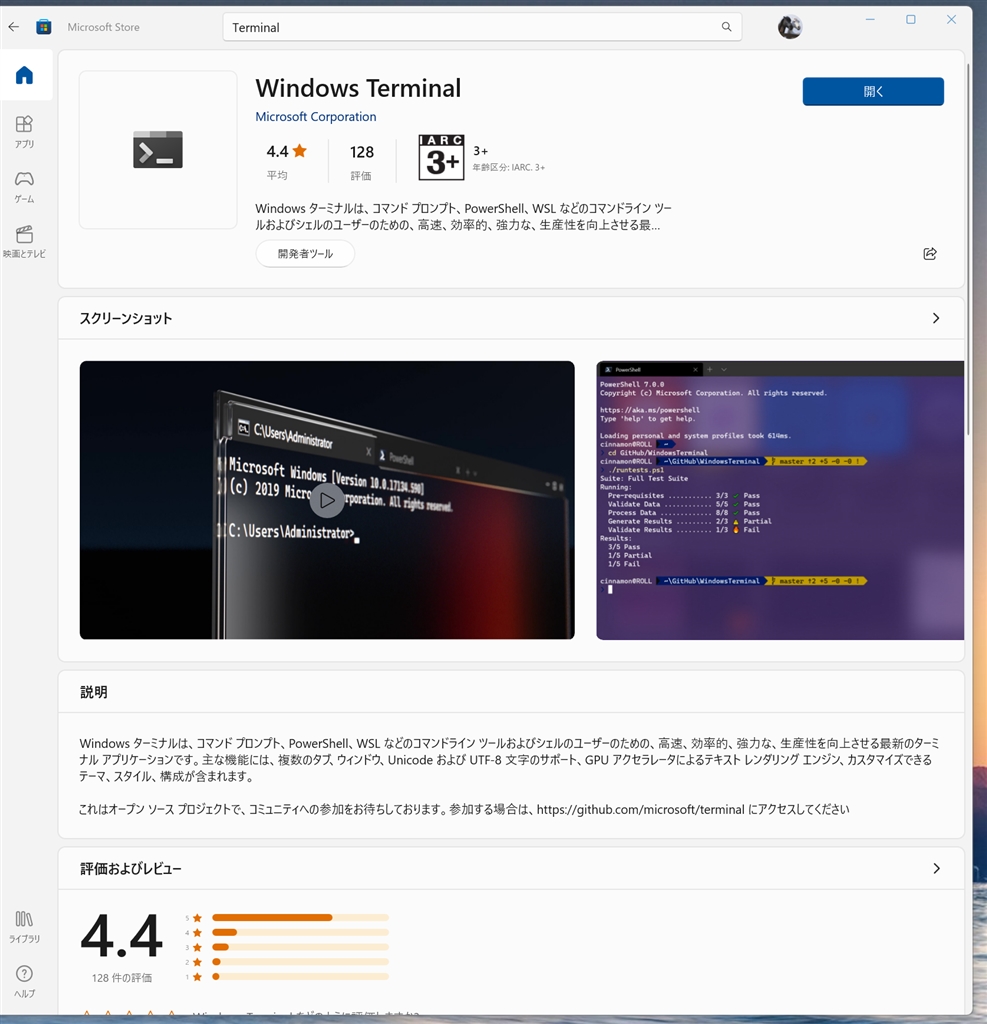Click the 1-star rating bar
This screenshot has width=987, height=1024.
tap(300, 977)
